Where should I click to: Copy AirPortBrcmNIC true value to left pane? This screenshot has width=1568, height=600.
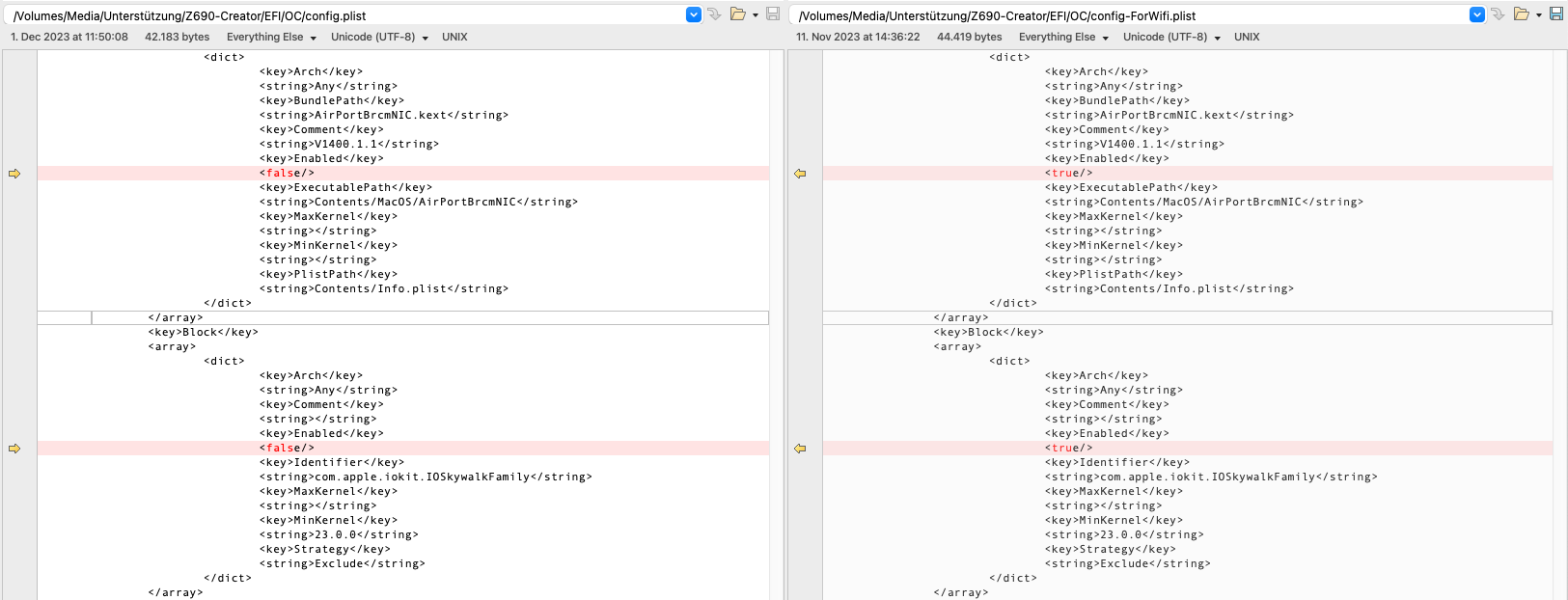[x=800, y=174]
